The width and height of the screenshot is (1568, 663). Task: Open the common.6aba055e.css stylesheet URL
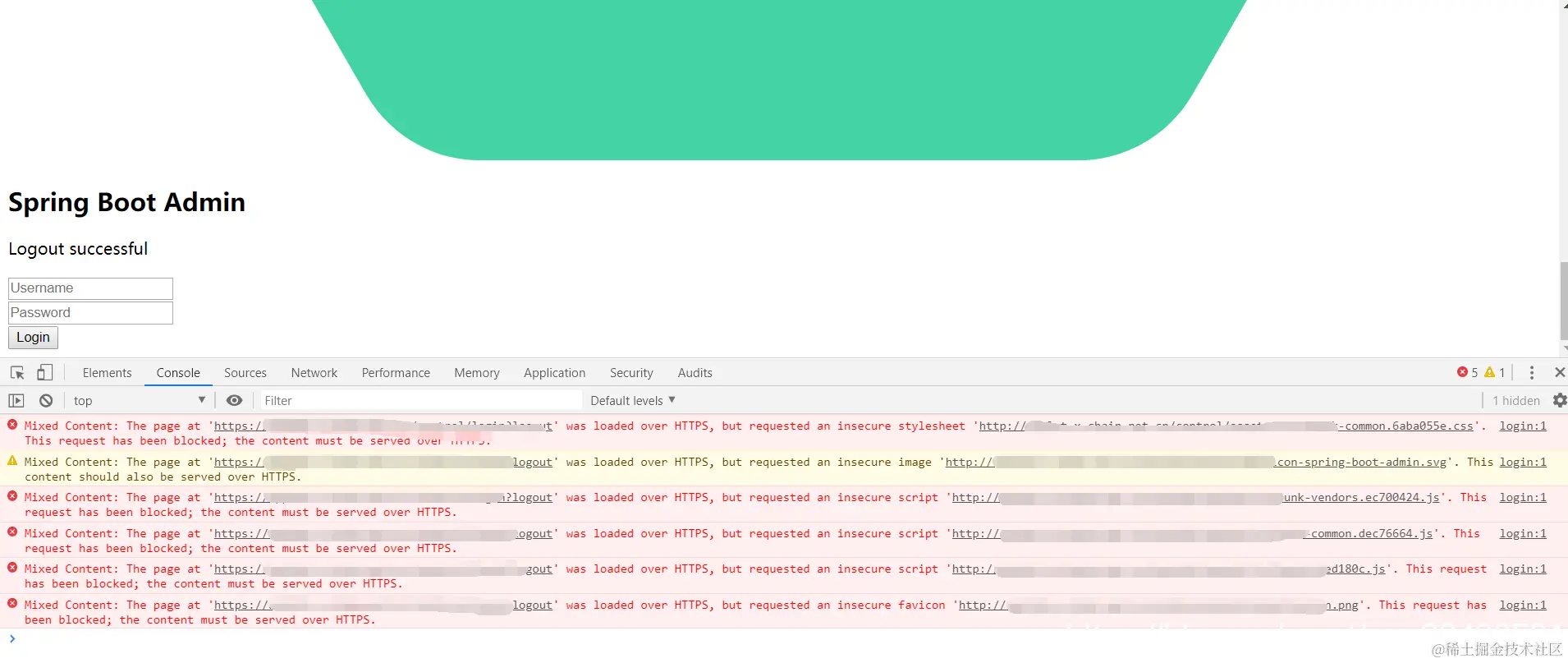point(1226,426)
